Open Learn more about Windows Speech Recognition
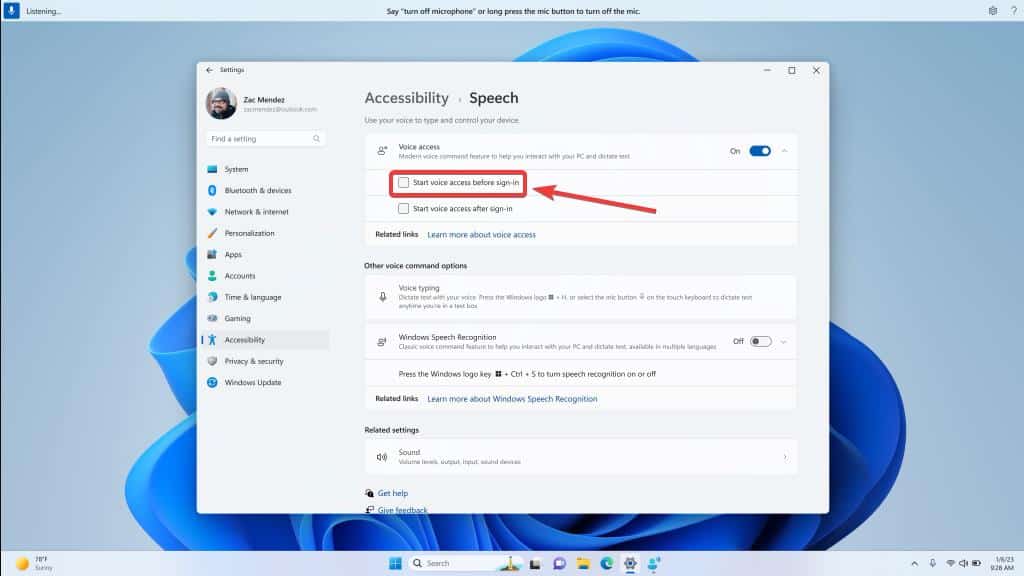1024x576 pixels. point(512,399)
